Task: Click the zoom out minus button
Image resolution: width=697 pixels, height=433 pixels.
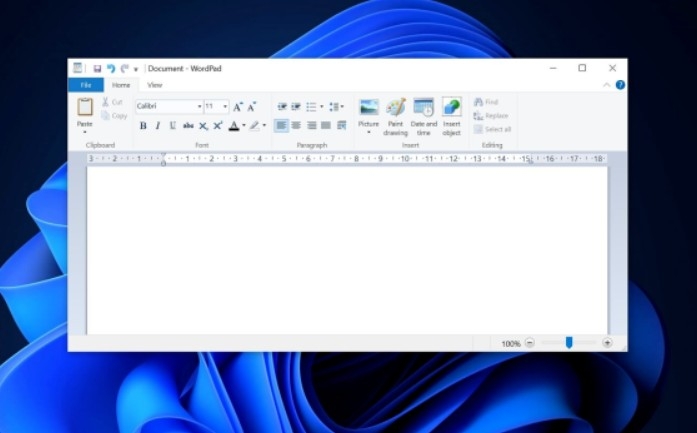Action: pos(529,343)
